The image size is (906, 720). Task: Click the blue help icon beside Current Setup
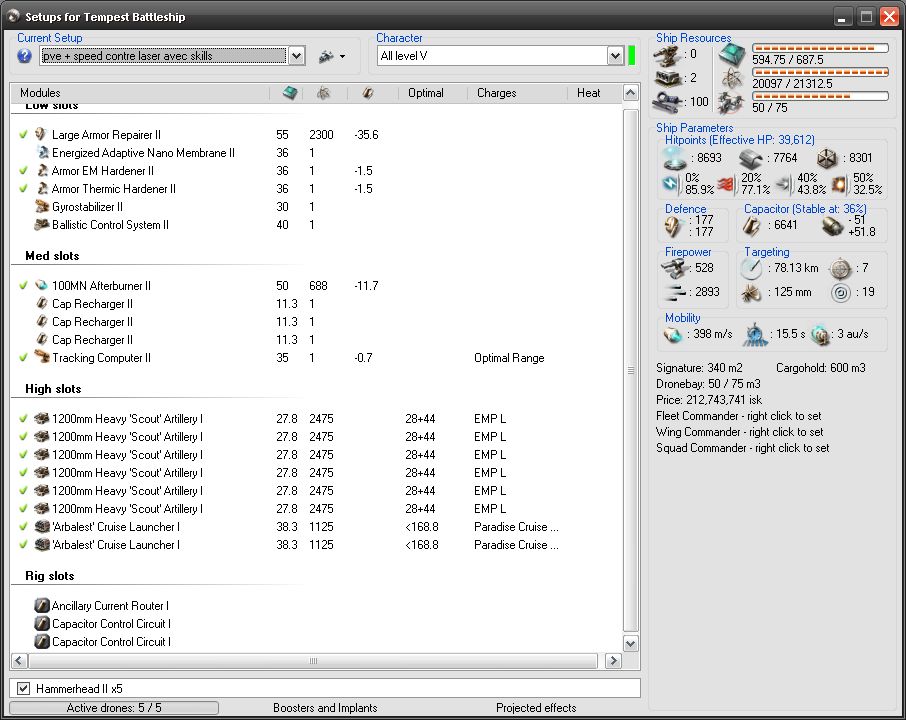click(x=25, y=56)
